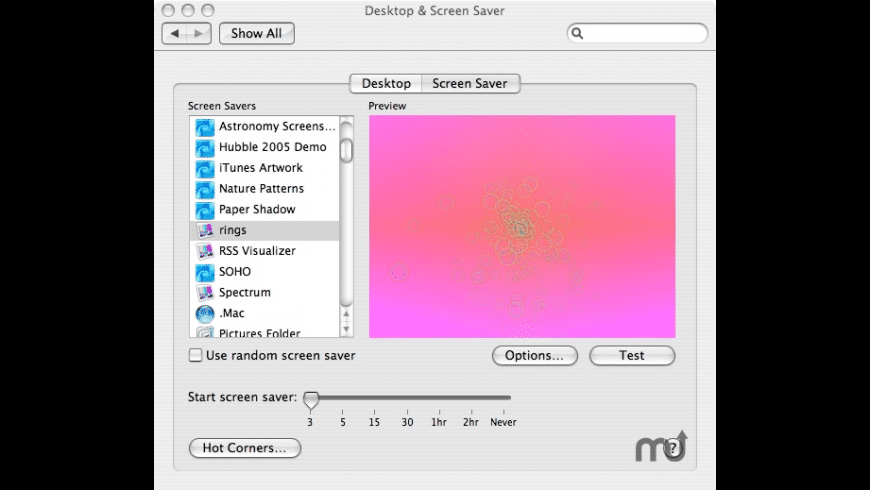Open screen saver Options
Viewport: 870px width, 490px height.
coord(534,356)
